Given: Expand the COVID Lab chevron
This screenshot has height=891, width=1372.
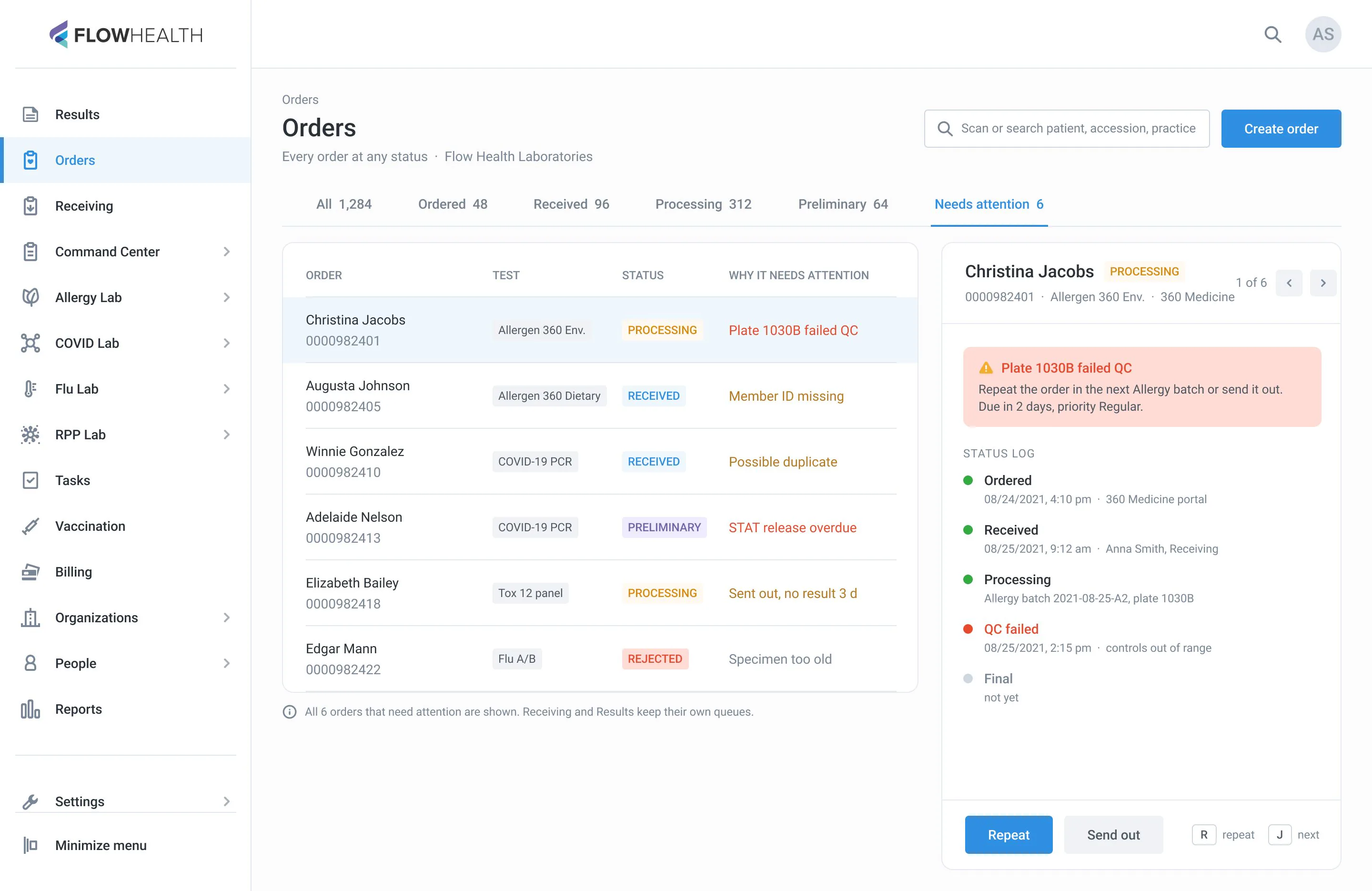Looking at the screenshot, I should pyautogui.click(x=227, y=343).
